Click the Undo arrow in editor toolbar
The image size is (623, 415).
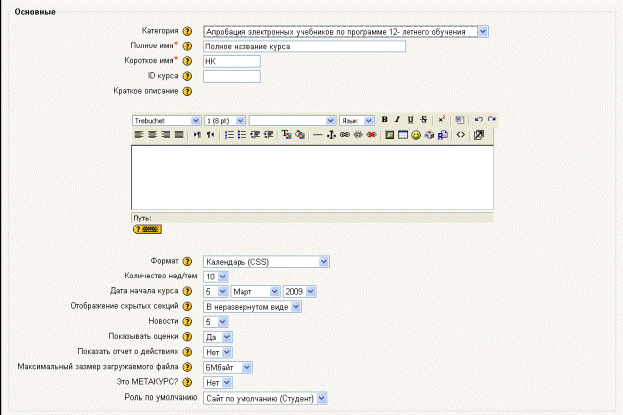pos(479,120)
